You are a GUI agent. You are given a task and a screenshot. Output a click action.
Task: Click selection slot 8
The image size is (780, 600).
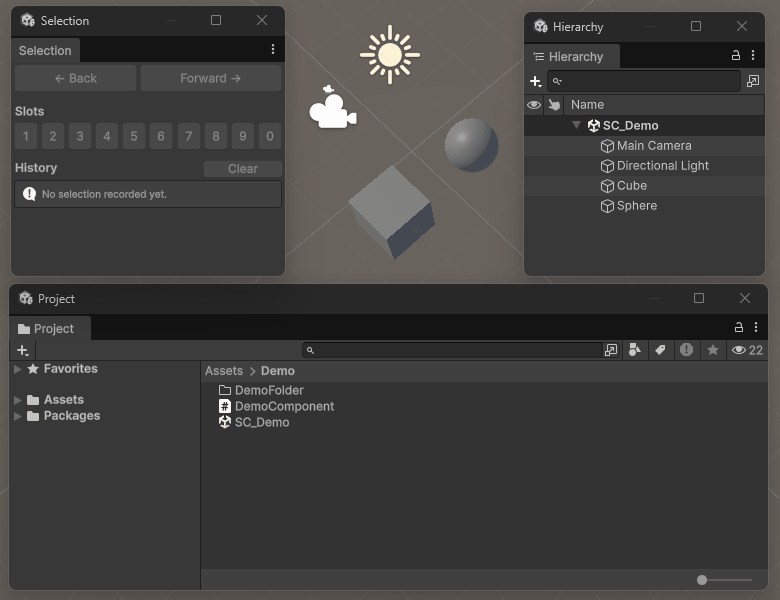click(216, 136)
